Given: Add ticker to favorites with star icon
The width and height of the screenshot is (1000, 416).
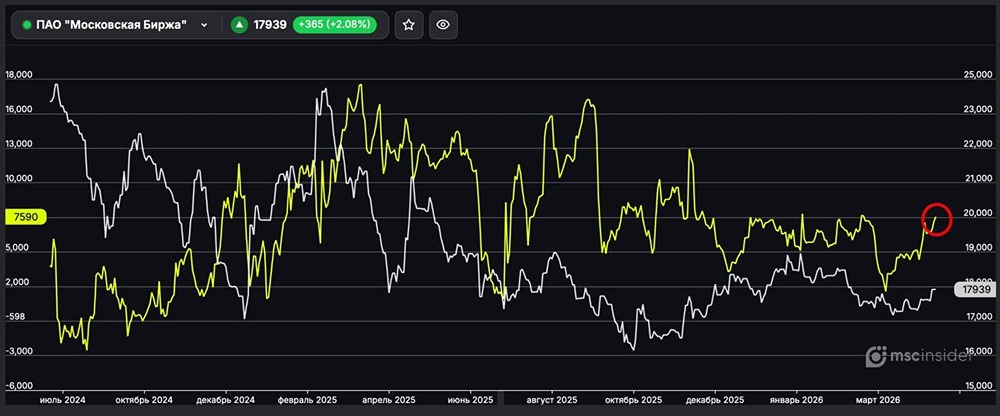Looking at the screenshot, I should pyautogui.click(x=407, y=25).
